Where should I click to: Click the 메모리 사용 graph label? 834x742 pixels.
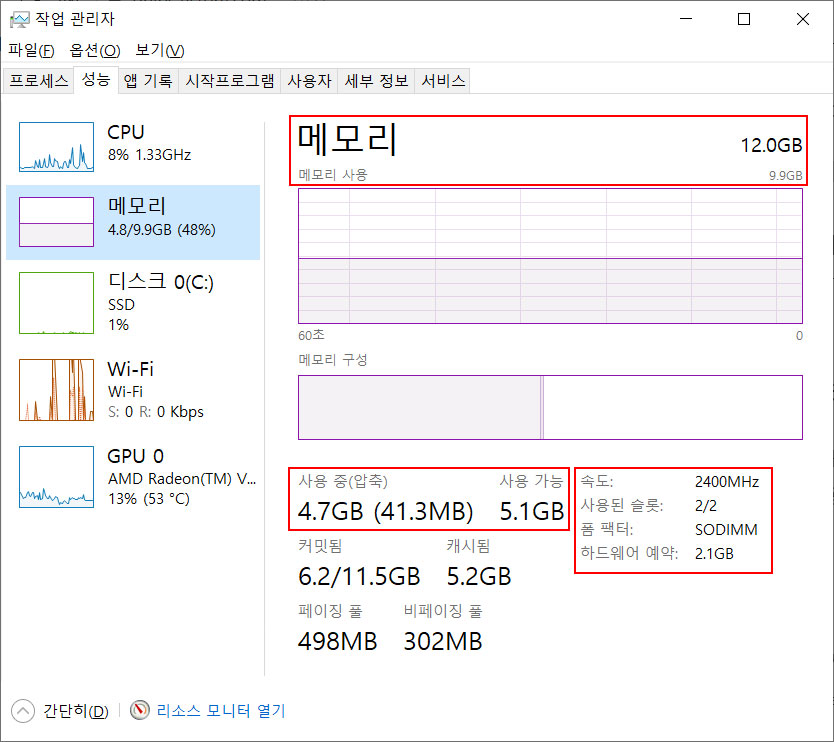tap(333, 175)
